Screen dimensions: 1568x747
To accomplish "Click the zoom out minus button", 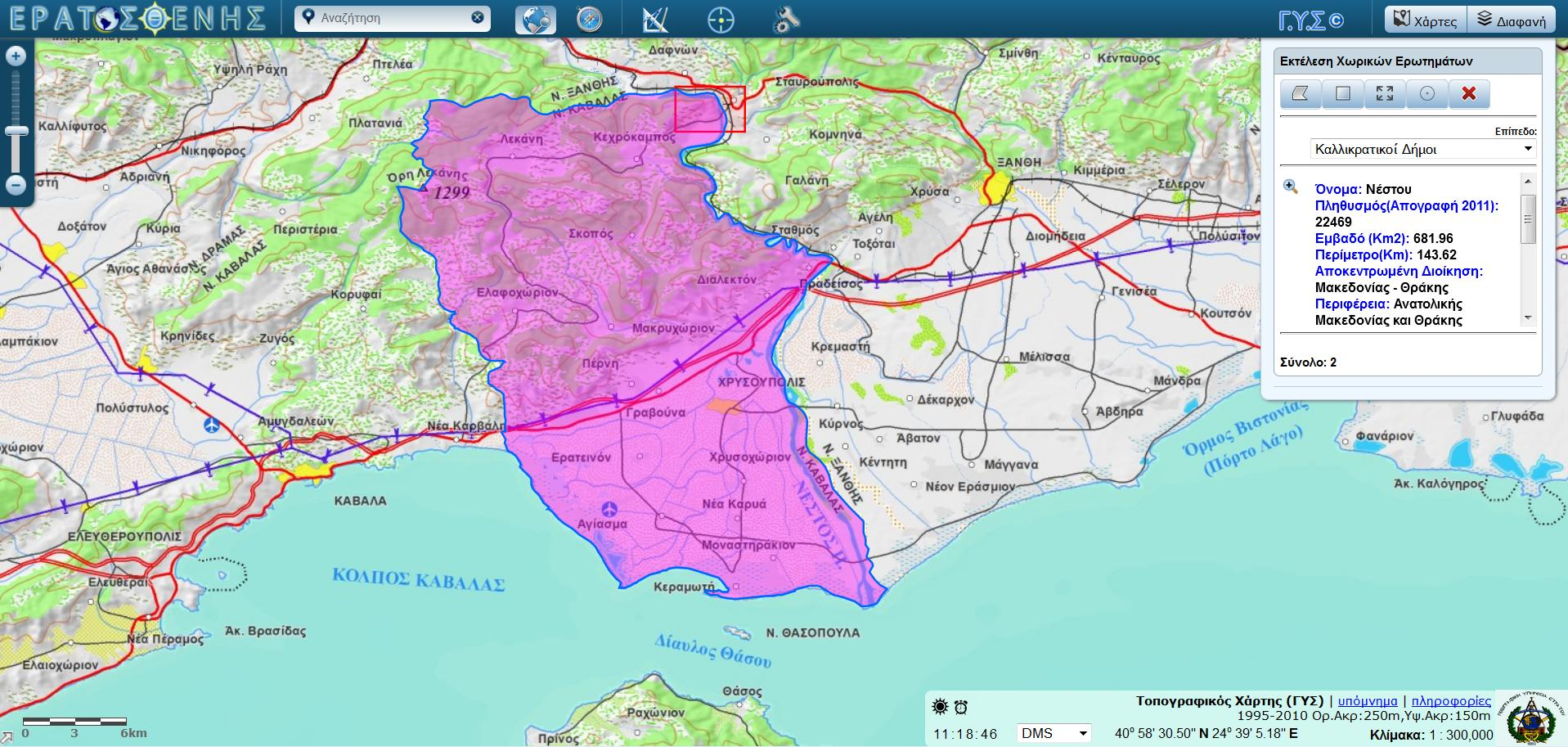I will (16, 185).
